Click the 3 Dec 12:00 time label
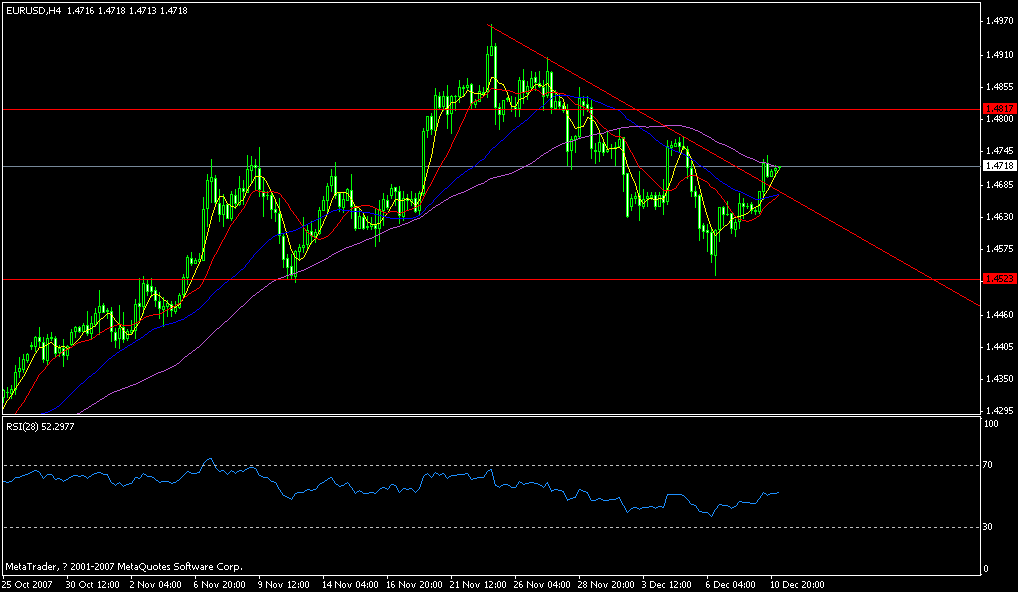Viewport: 1018px width, 592px height. [x=665, y=584]
